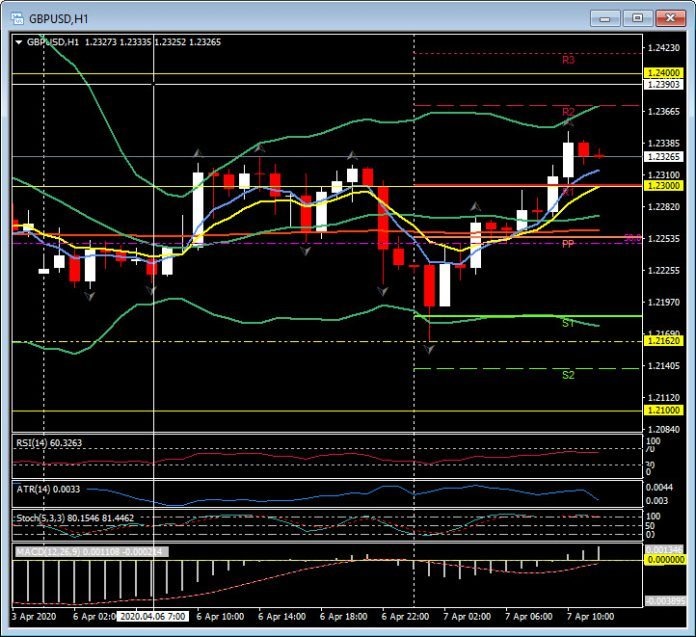The height and width of the screenshot is (637, 696).
Task: Click the 1.22535 price scale value
Action: pos(664,239)
